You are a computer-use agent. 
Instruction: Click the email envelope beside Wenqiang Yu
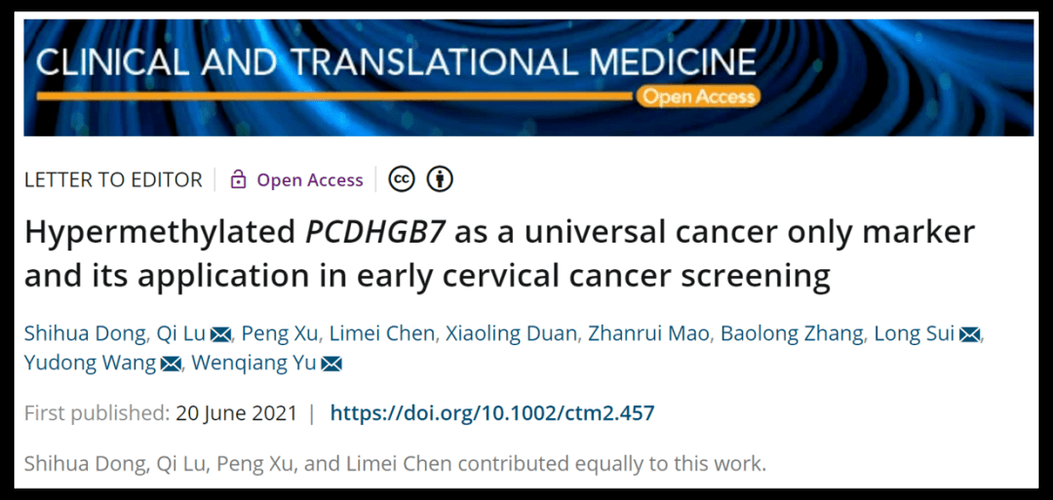tap(332, 364)
